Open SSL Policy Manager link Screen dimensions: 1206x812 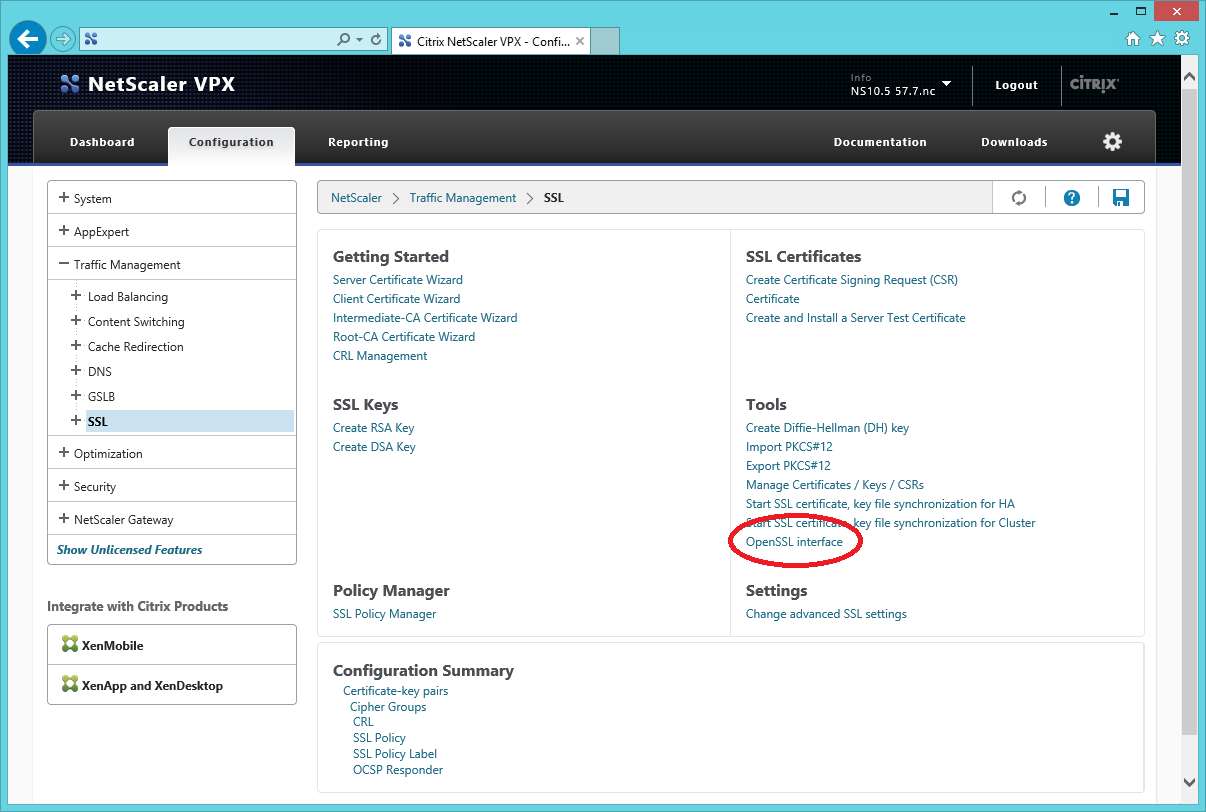(x=385, y=614)
